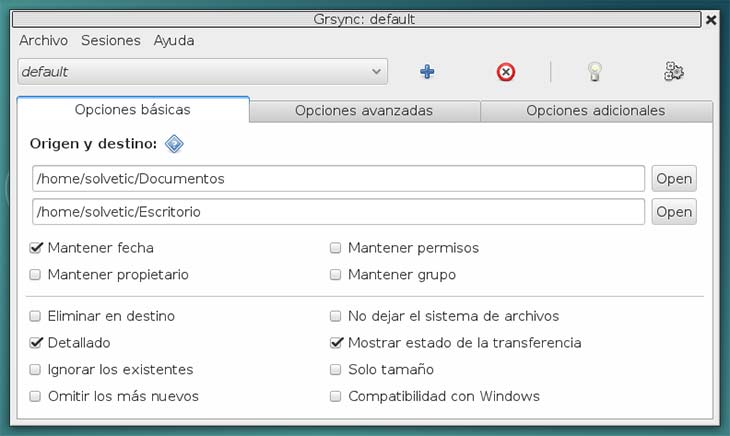Focus the /home/solvetic/Documentos source field
This screenshot has height=436, width=730.
coord(338,179)
